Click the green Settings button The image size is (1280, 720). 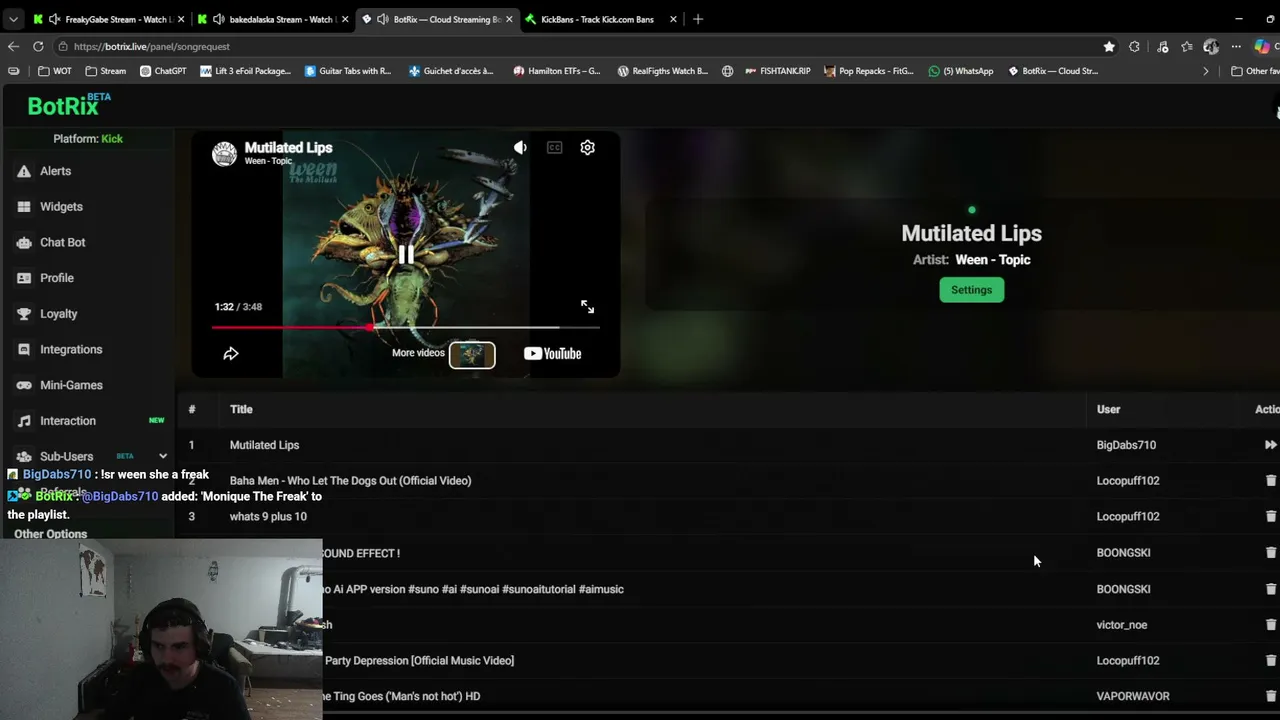click(x=971, y=290)
